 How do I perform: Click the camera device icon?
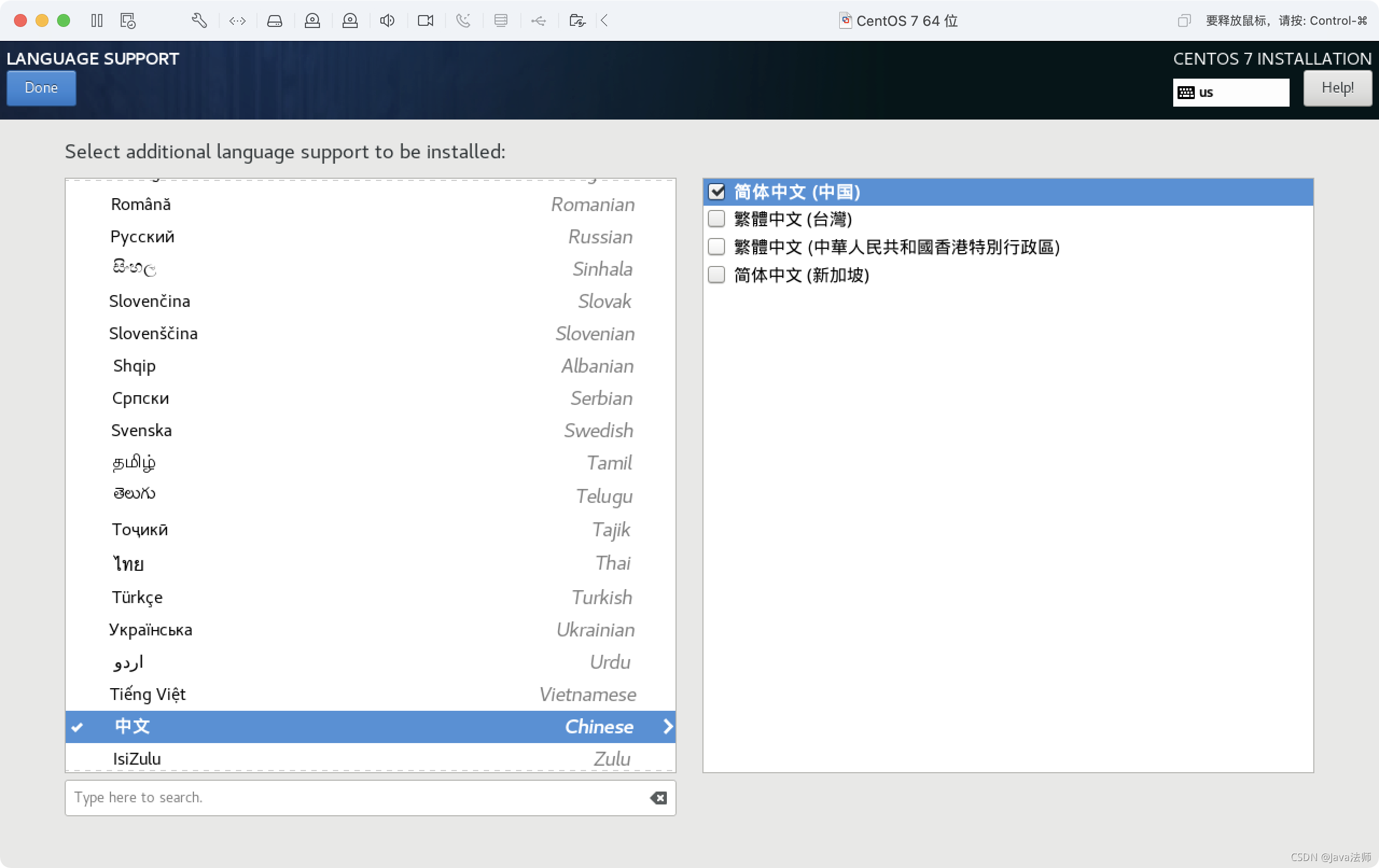[426, 21]
